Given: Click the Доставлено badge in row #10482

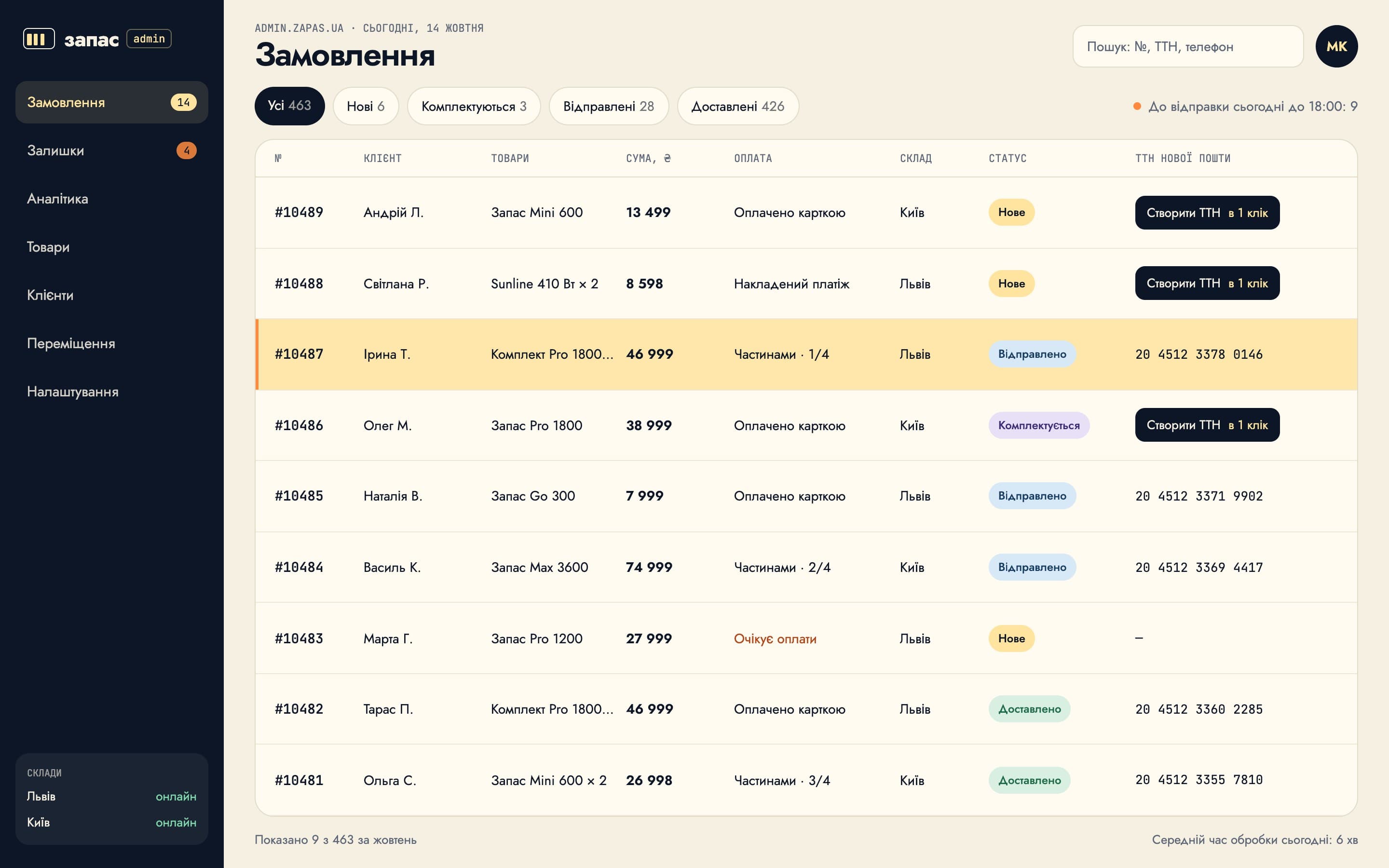Looking at the screenshot, I should [x=1029, y=709].
